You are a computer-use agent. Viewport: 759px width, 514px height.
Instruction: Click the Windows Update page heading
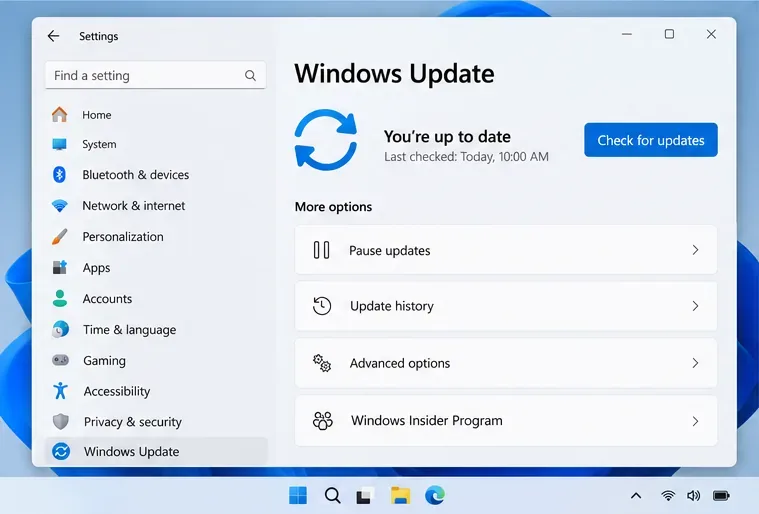[x=394, y=74]
